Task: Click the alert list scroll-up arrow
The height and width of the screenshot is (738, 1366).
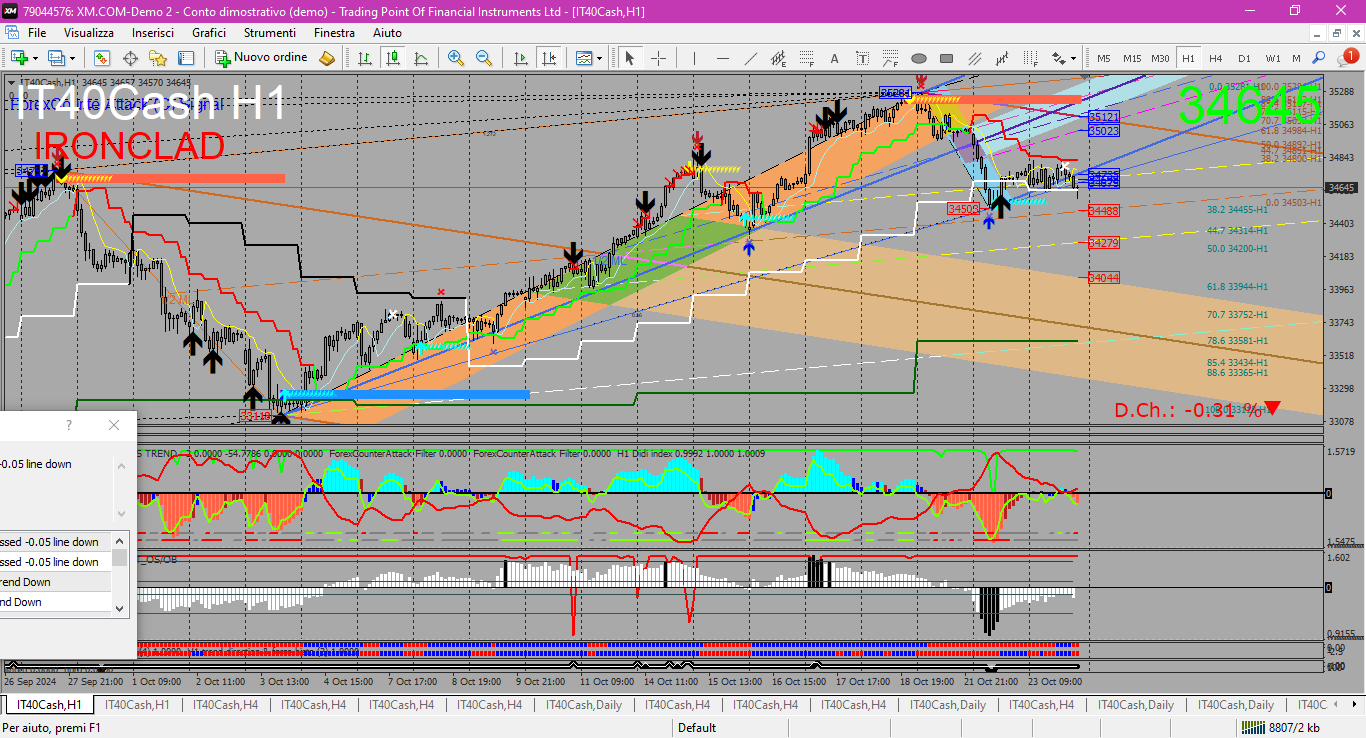Action: (x=120, y=540)
